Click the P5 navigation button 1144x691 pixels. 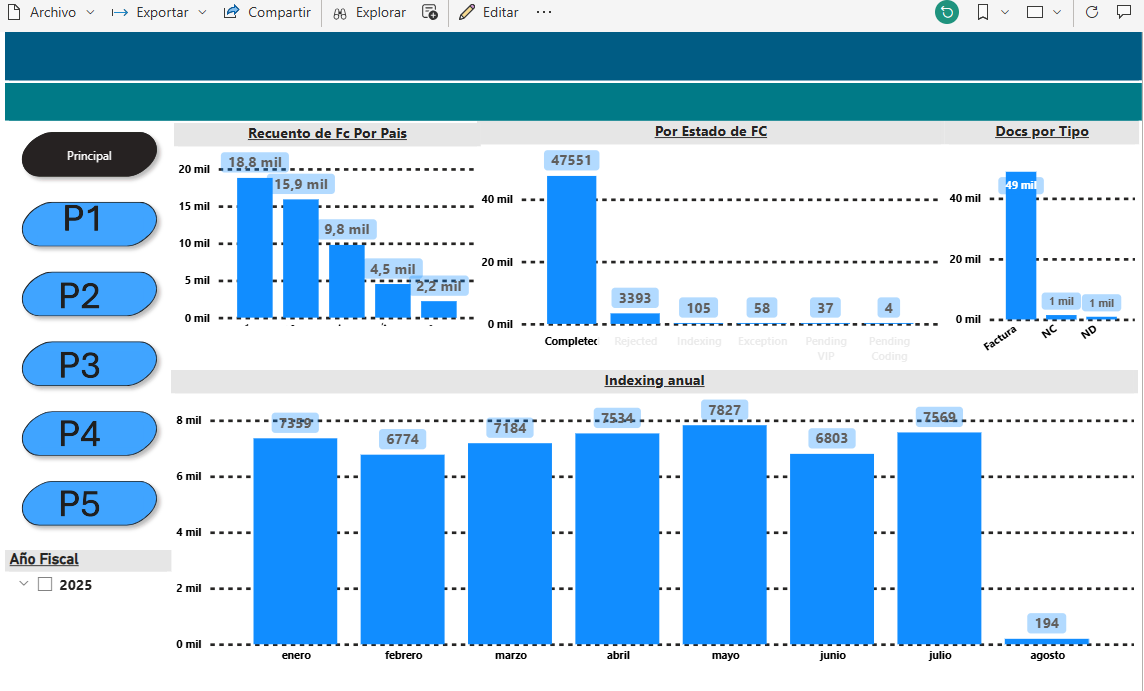[89, 504]
